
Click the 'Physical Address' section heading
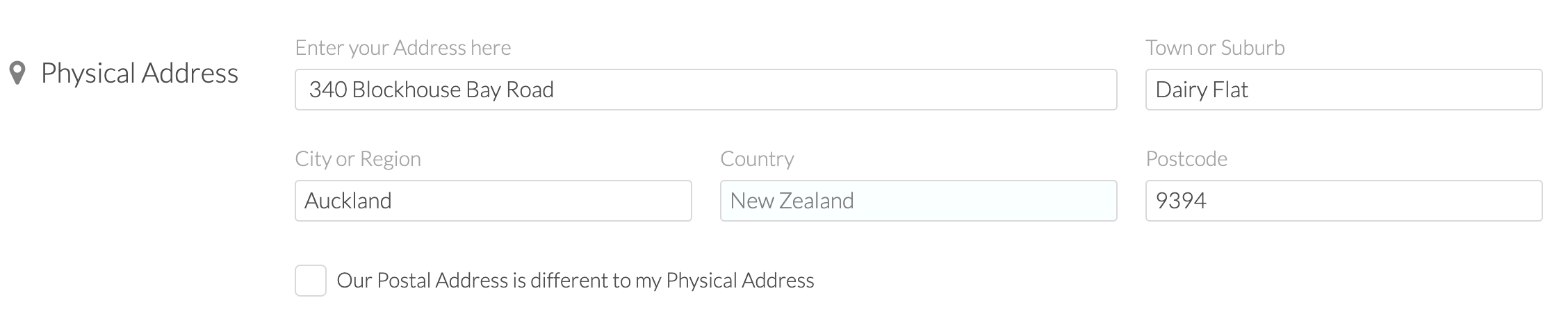(x=140, y=74)
